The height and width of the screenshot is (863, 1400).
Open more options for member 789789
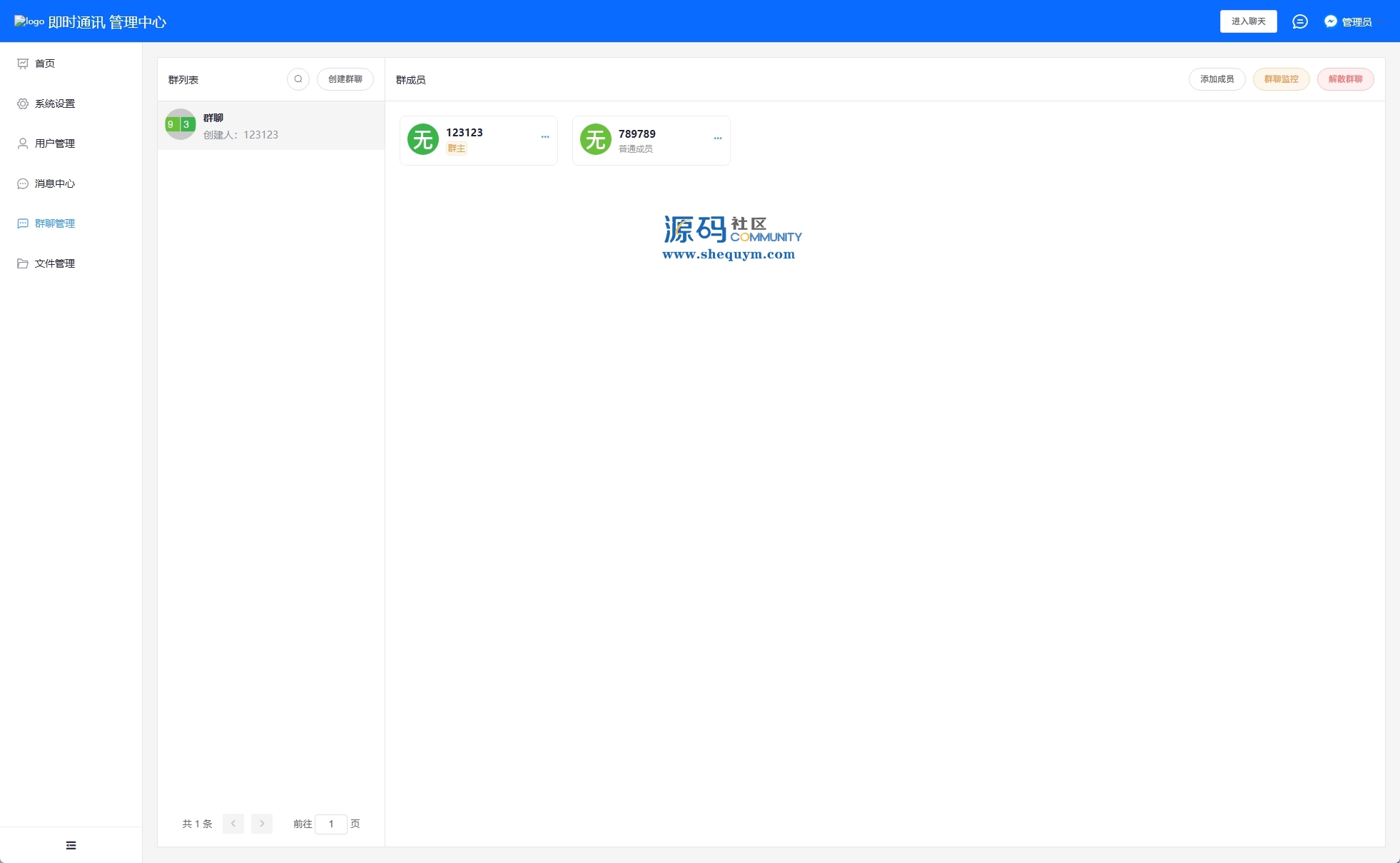point(718,138)
